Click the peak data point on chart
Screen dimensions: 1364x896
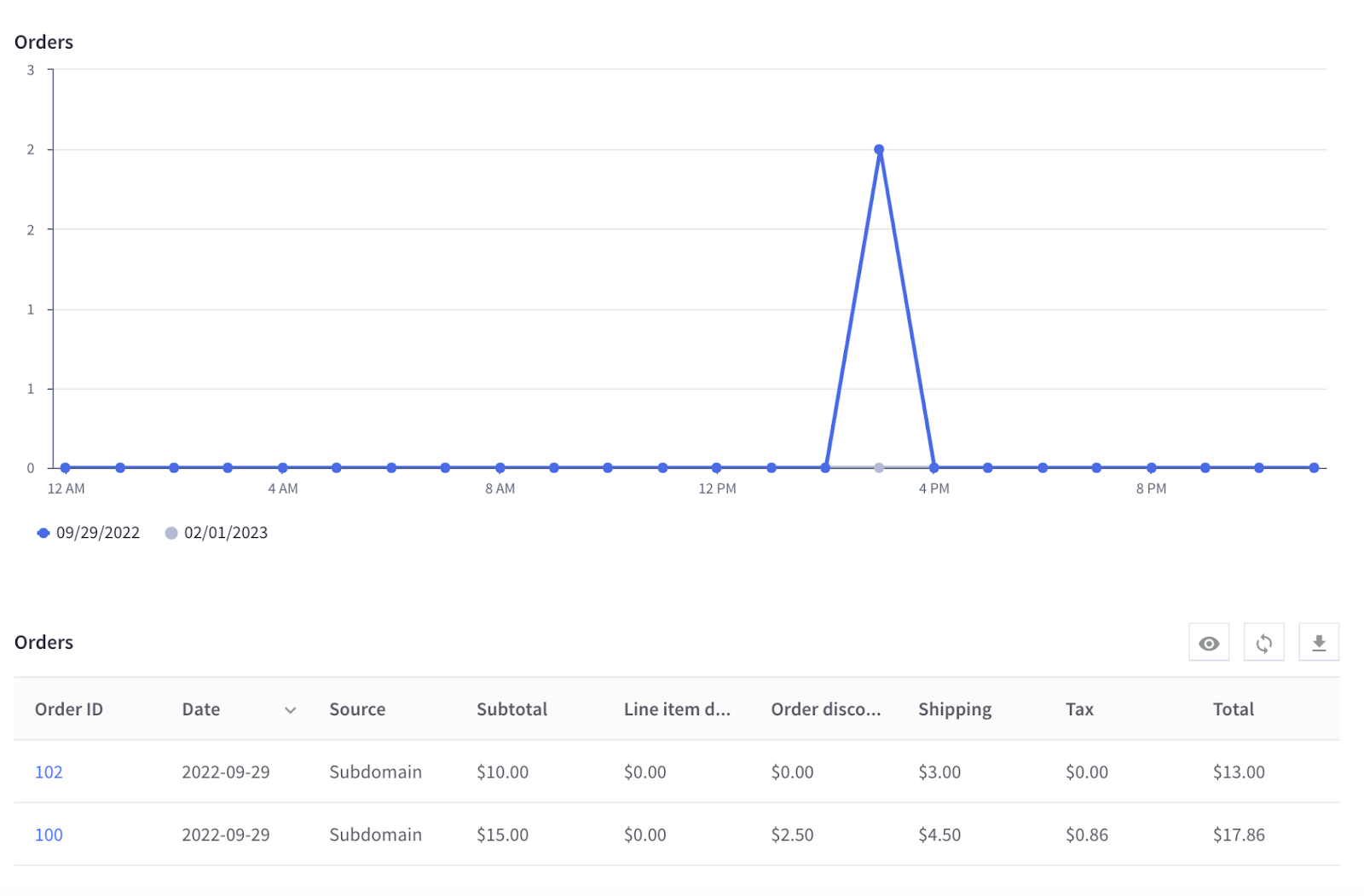pyautogui.click(x=879, y=150)
